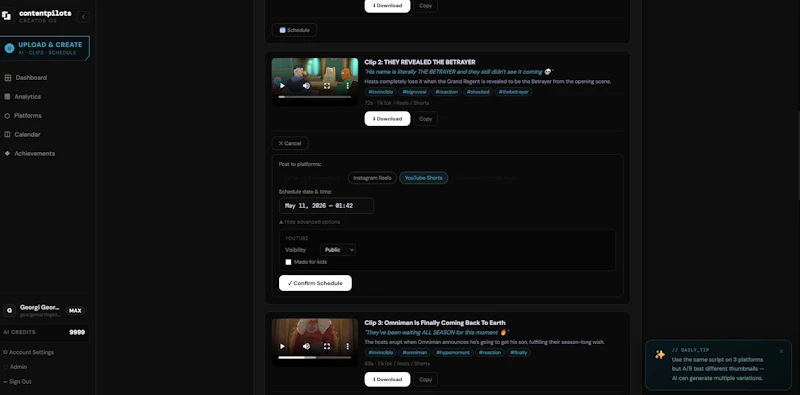Click the #bigreveal tag
800x395 pixels.
pos(414,92)
